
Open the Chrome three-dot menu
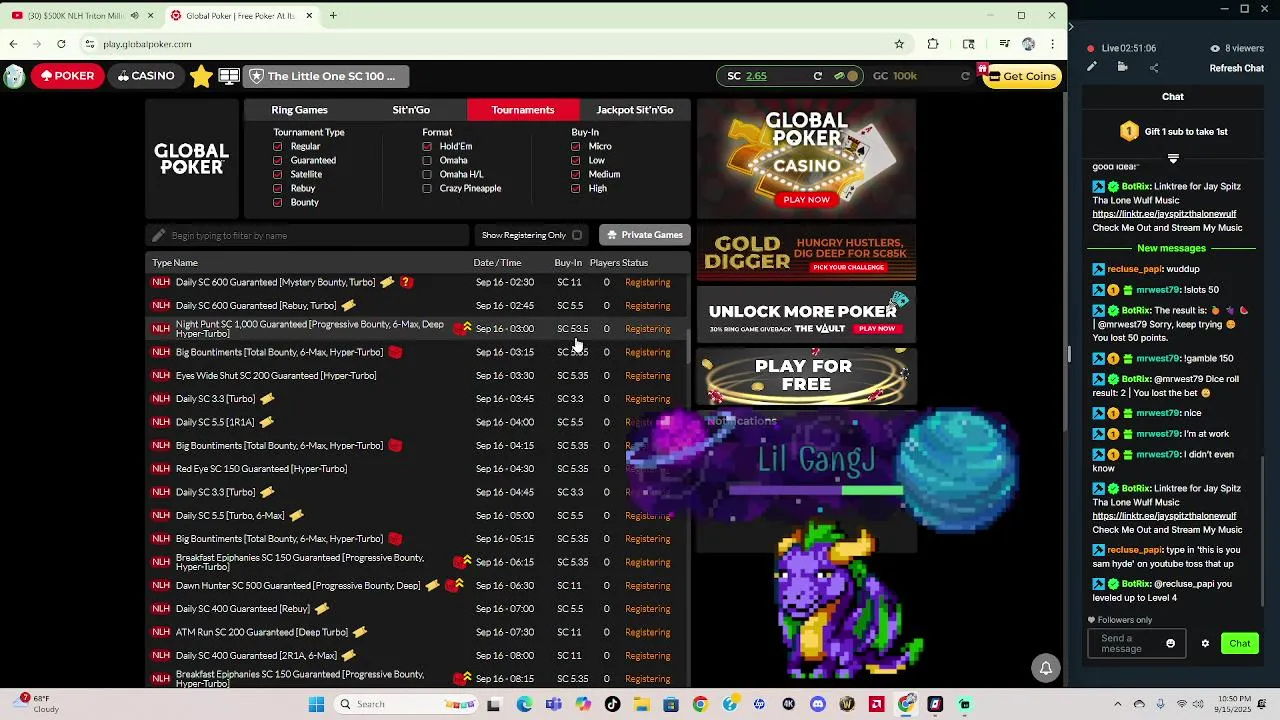[x=1051, y=44]
